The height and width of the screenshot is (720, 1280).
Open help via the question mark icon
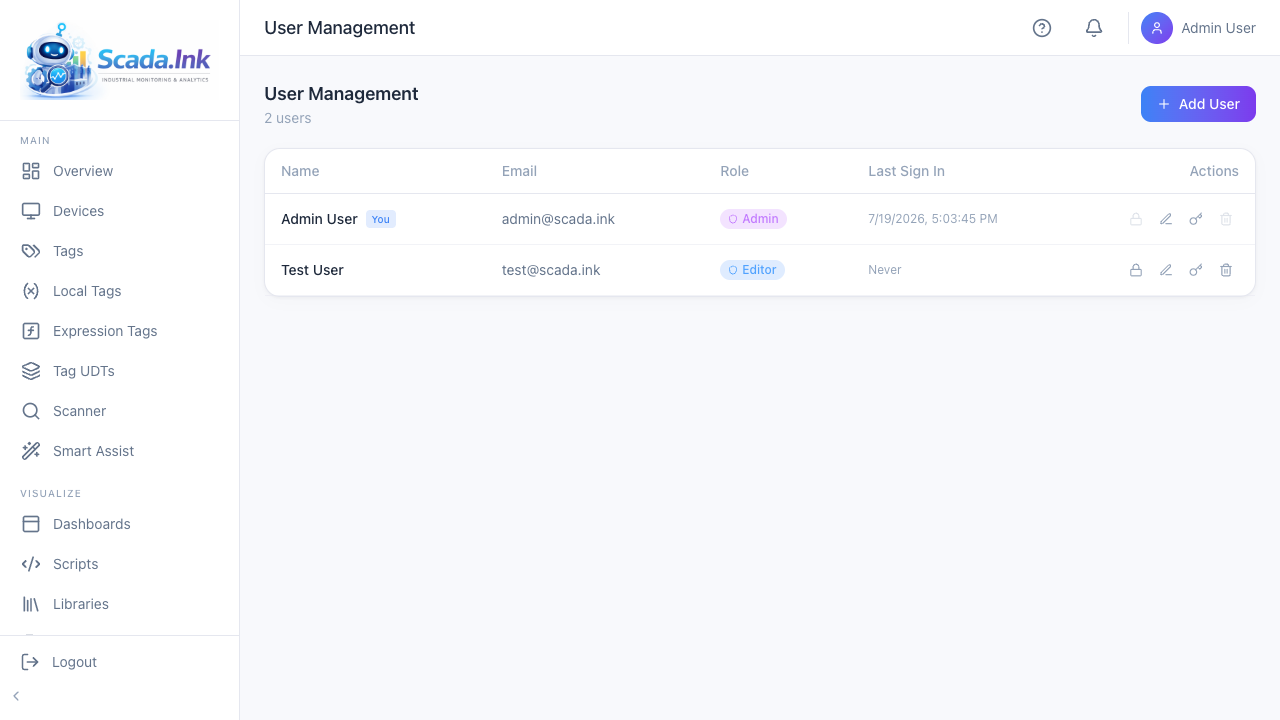(1042, 28)
